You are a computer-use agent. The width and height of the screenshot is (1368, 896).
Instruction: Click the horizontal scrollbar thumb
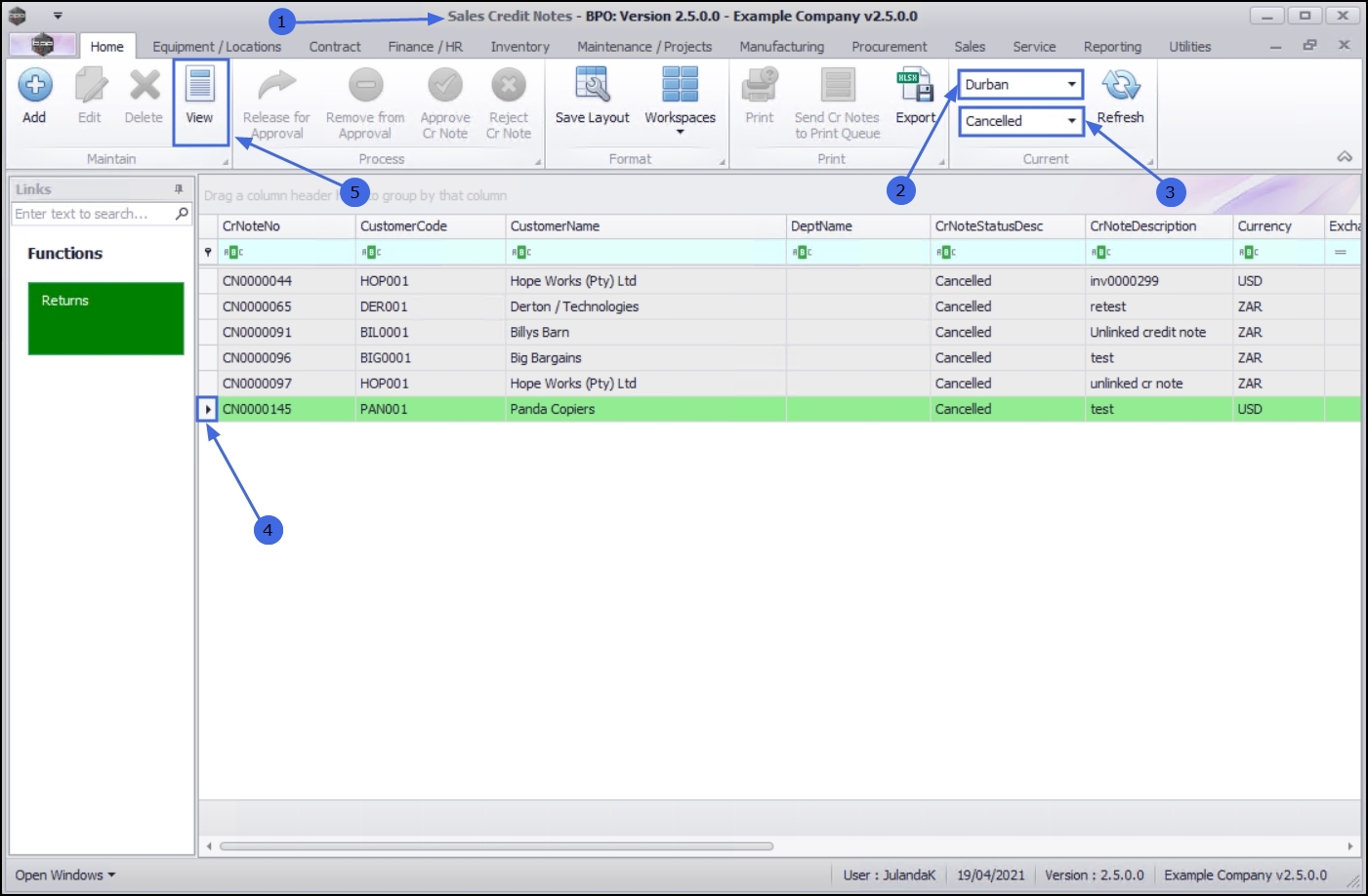[496, 846]
